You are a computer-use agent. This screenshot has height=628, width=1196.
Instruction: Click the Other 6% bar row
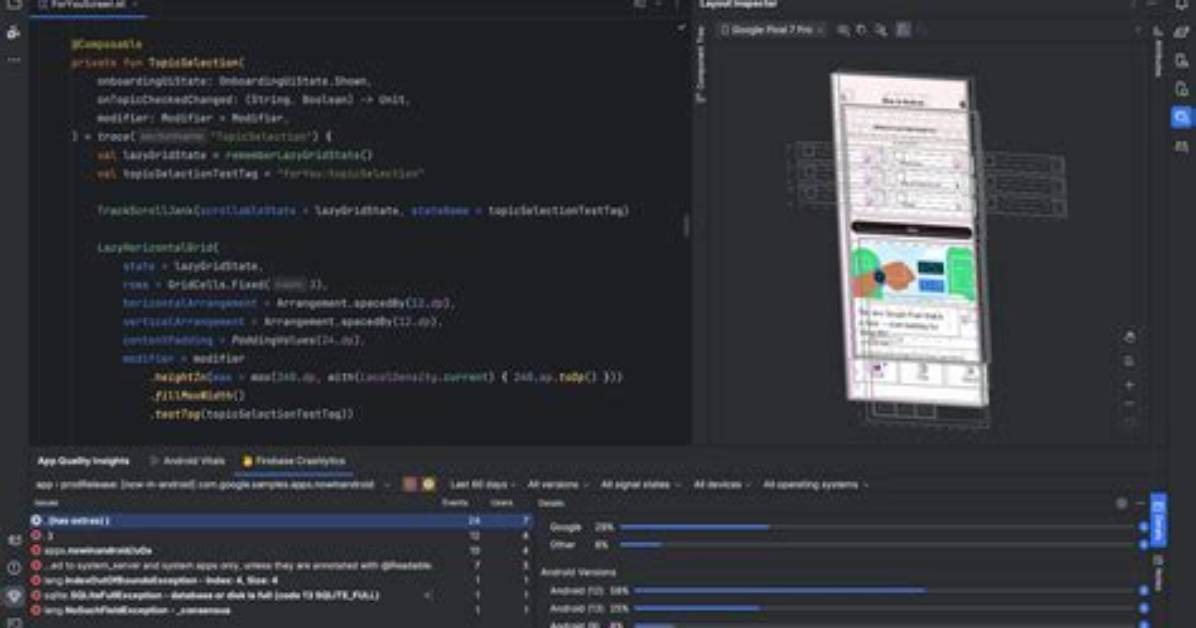pos(849,545)
